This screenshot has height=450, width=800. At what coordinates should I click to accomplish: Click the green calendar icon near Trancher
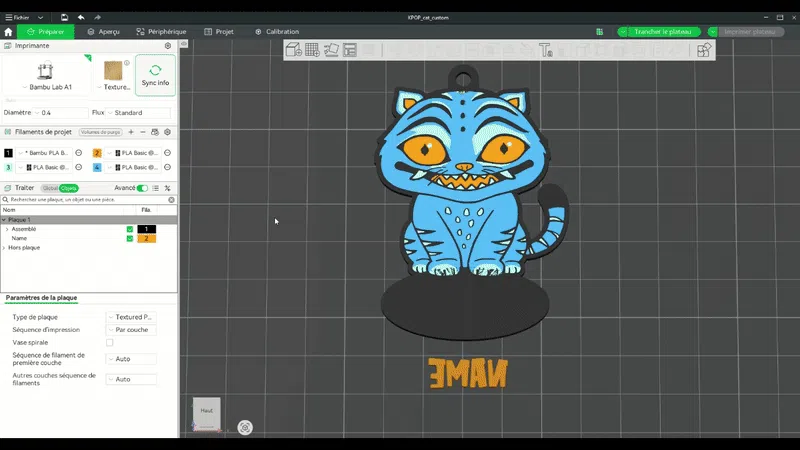pyautogui.click(x=599, y=32)
